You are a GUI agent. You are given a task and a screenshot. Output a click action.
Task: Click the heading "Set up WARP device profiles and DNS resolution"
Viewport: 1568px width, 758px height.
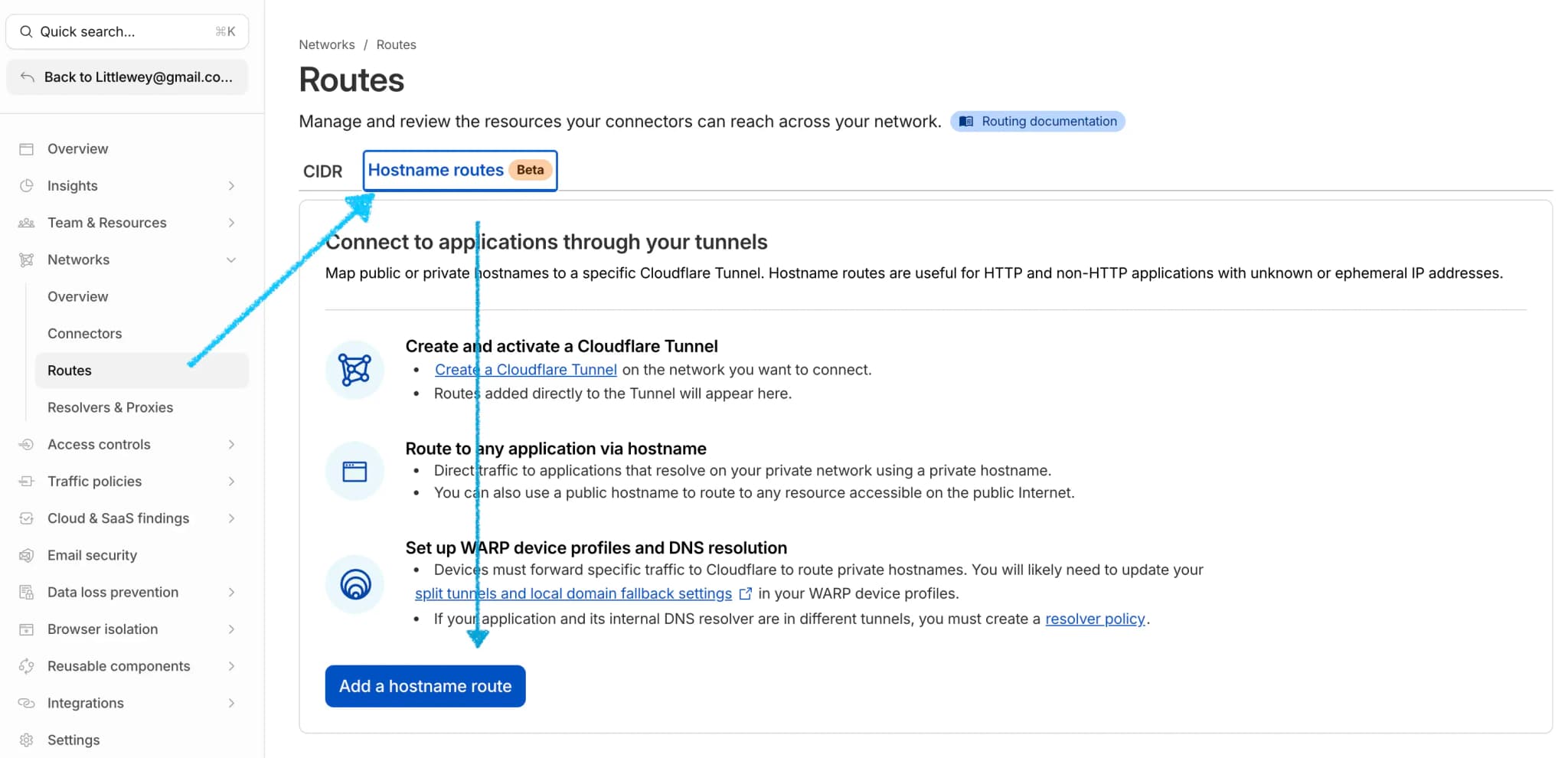(596, 548)
